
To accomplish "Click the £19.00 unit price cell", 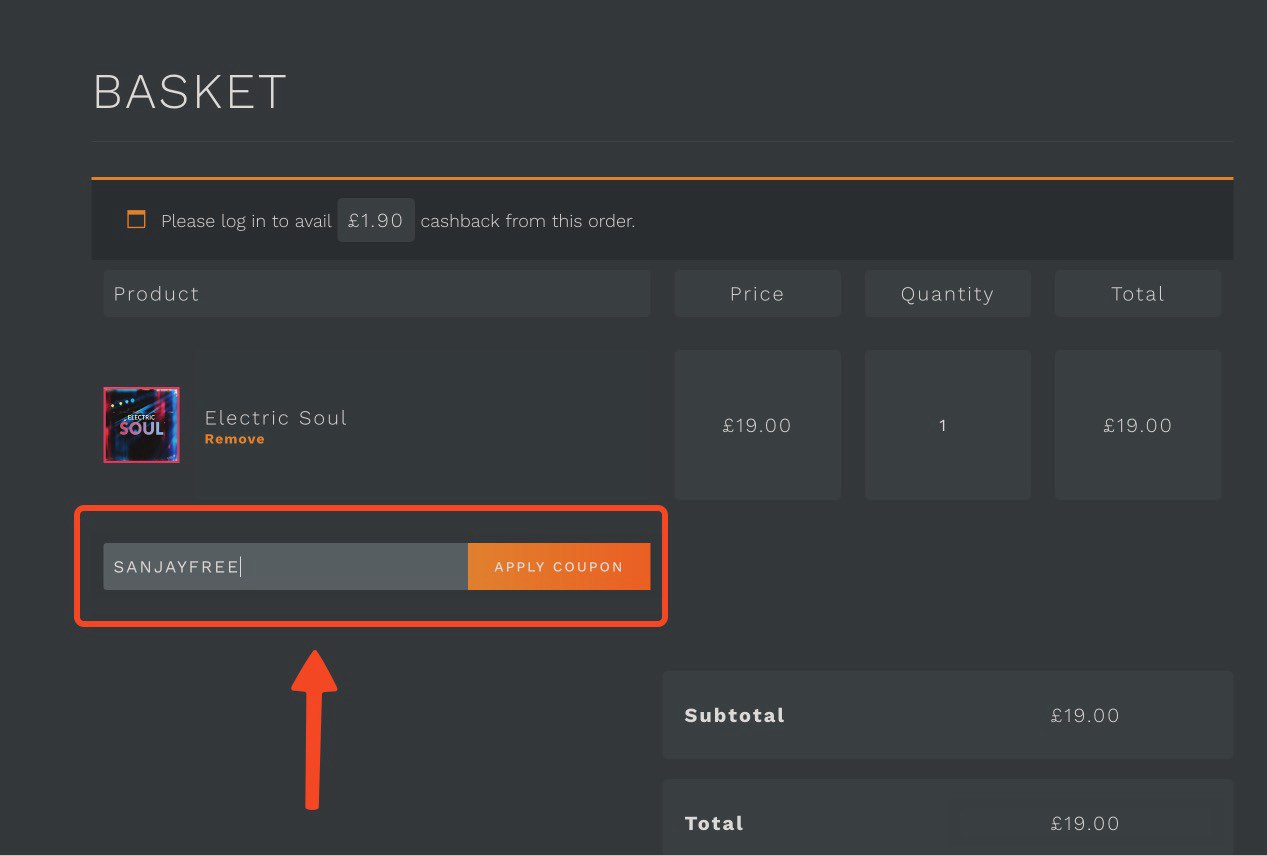I will click(x=757, y=426).
